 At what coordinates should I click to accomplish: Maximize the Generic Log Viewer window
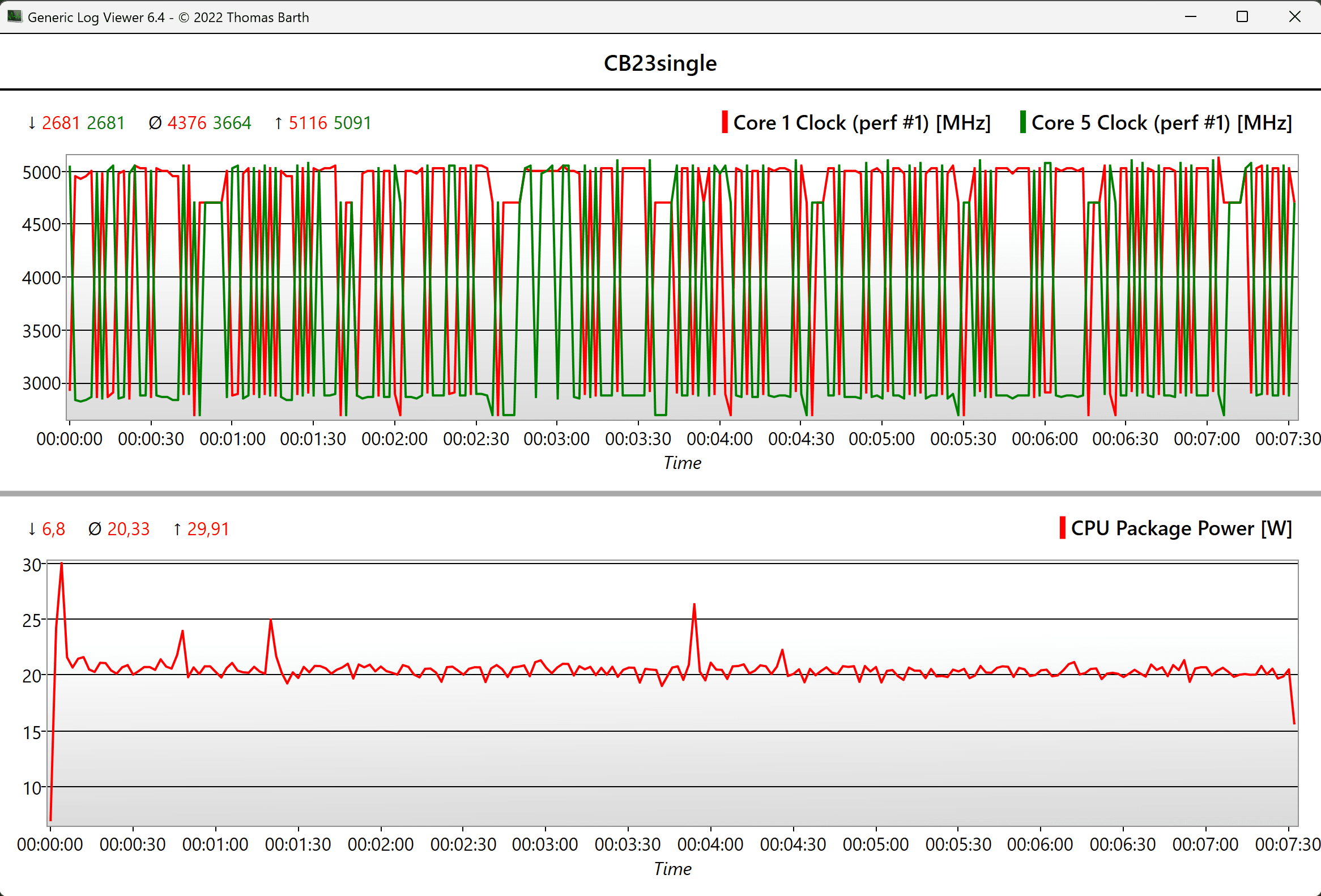1243,16
